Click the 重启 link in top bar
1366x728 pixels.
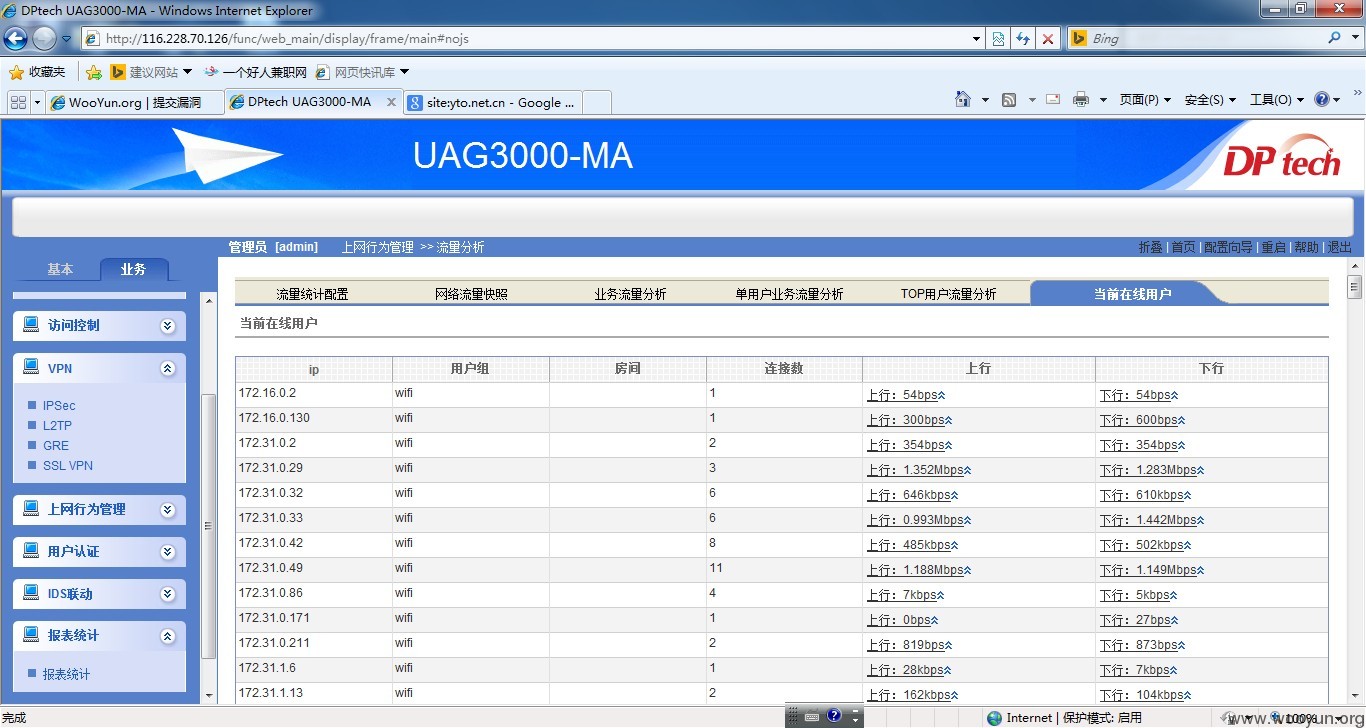[1273, 247]
